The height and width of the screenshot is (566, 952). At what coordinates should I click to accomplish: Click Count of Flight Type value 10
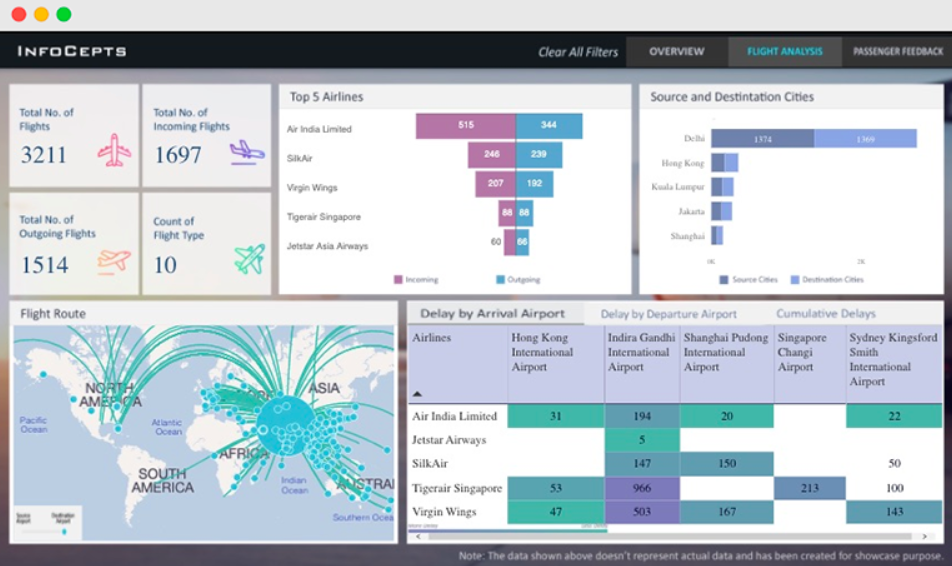165,265
